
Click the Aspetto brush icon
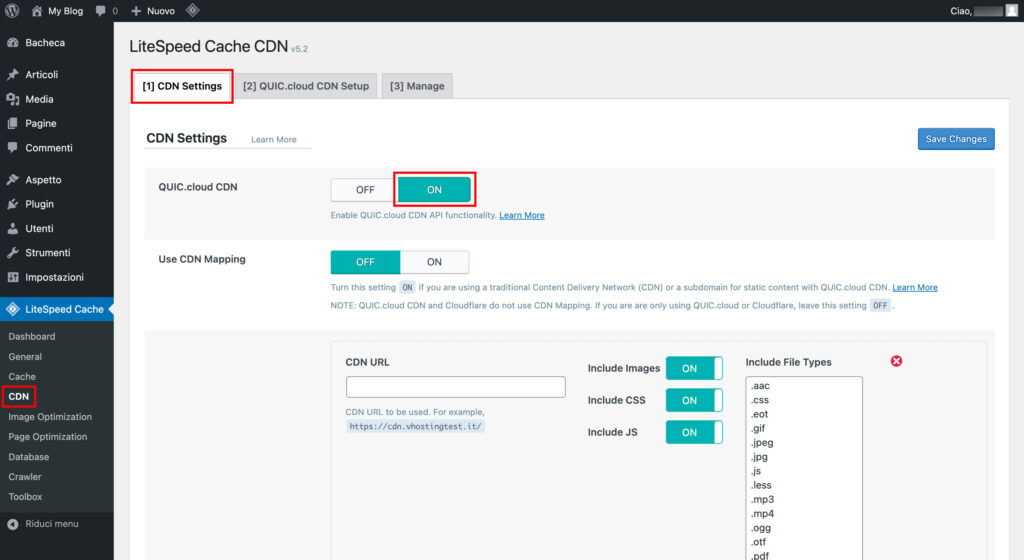12,179
